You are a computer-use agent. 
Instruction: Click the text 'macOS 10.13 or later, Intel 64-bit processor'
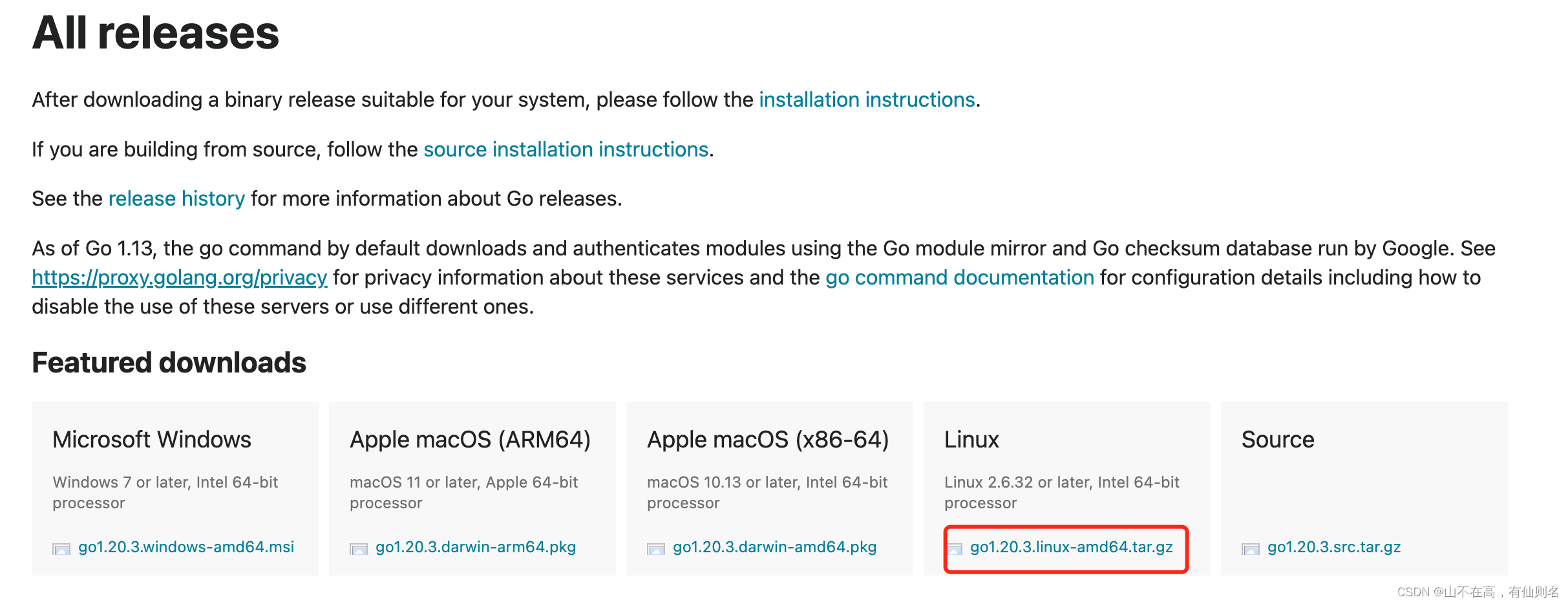pos(767,492)
